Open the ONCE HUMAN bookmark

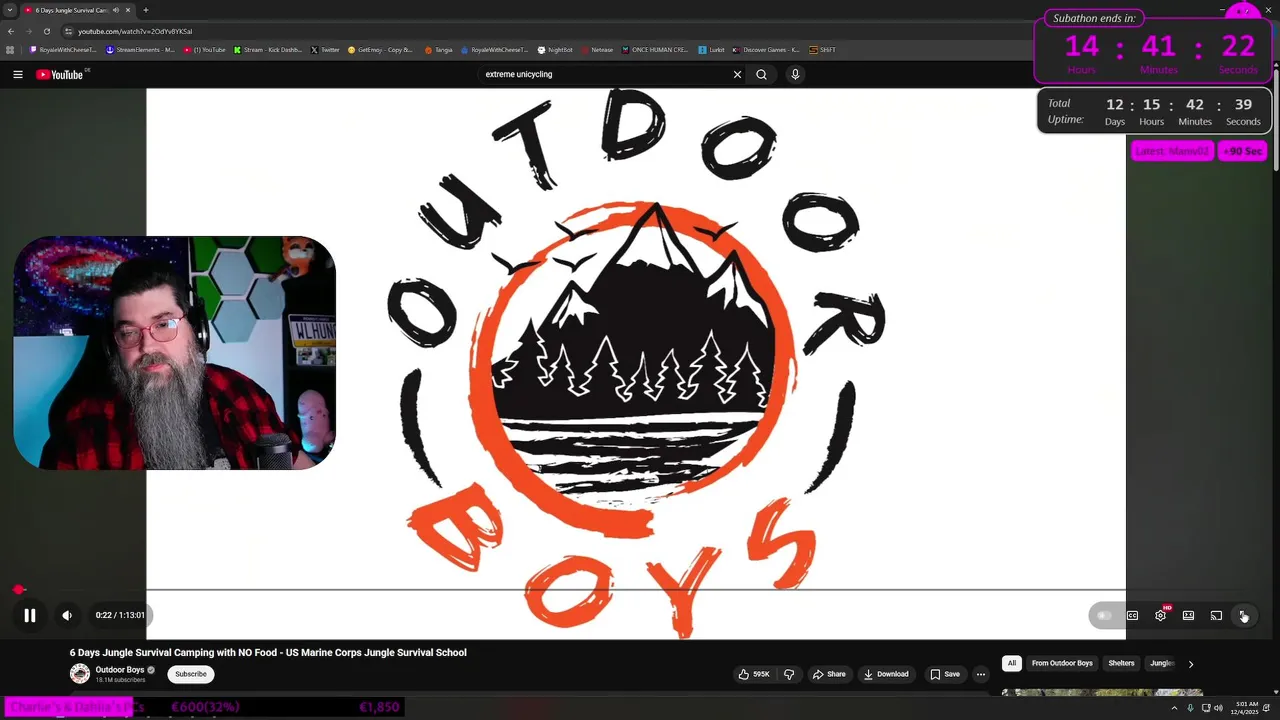tap(655, 50)
